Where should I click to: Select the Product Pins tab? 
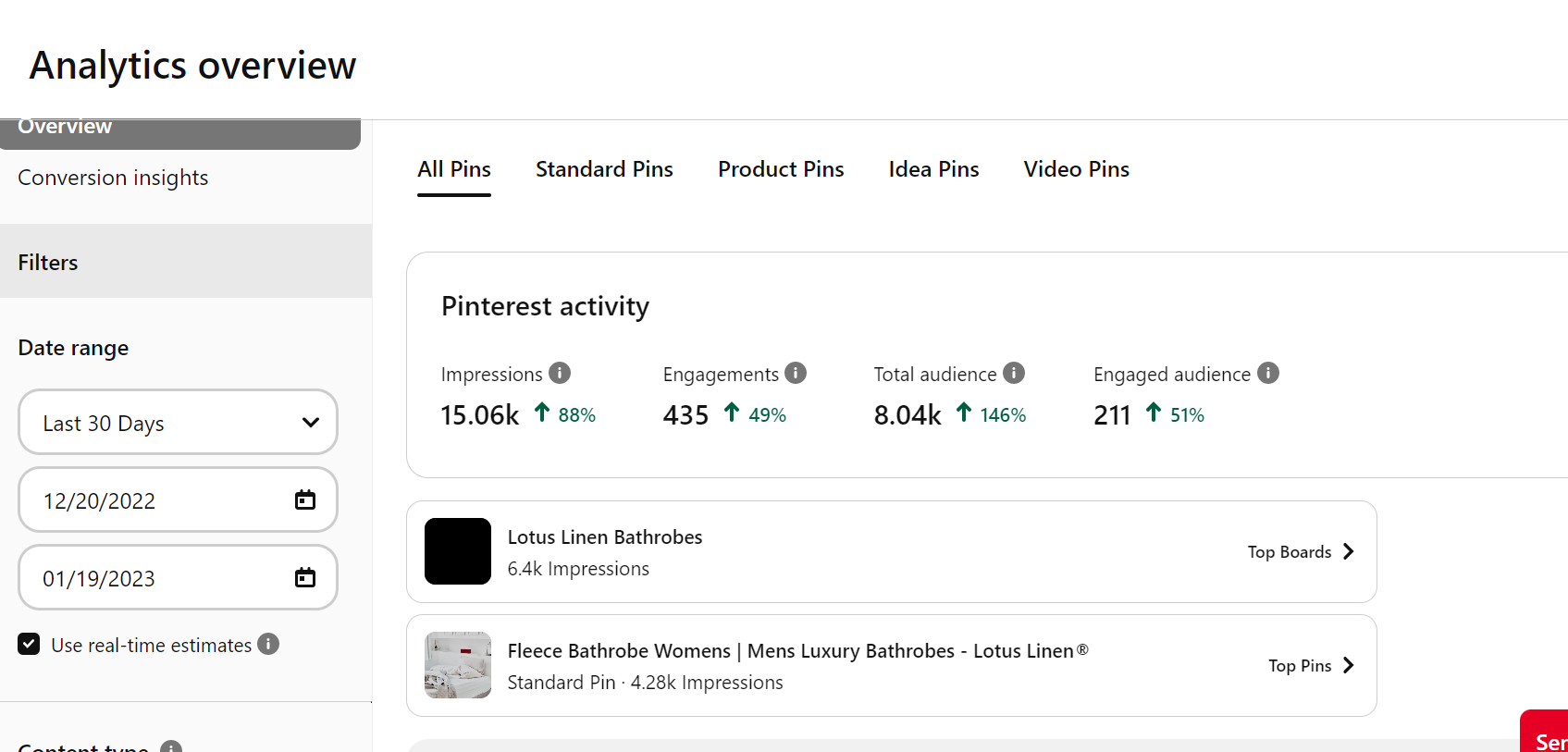click(x=781, y=169)
